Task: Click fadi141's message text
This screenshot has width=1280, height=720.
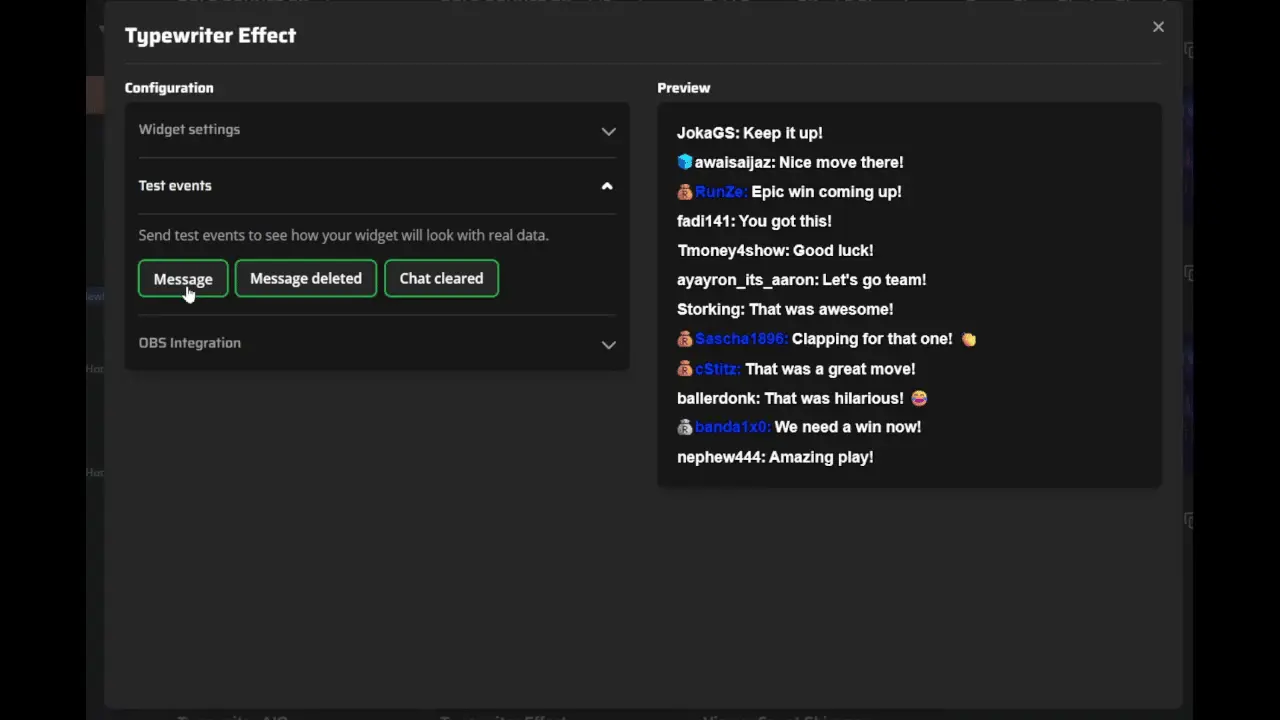Action: pos(789,221)
